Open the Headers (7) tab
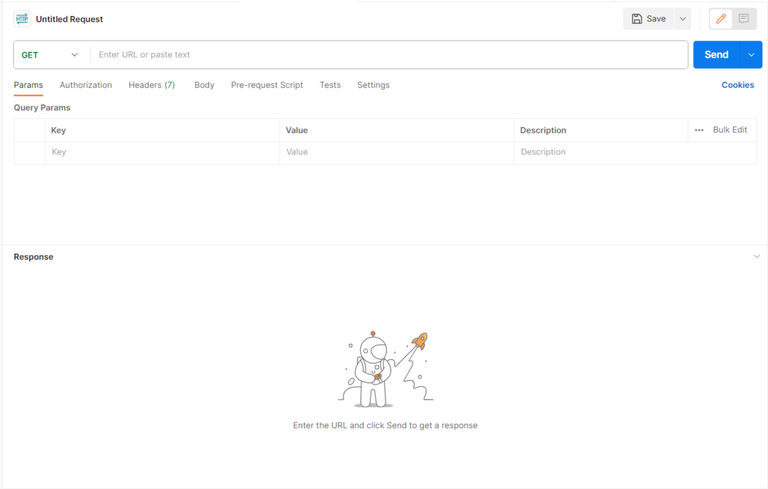The image size is (768, 489). tap(151, 85)
